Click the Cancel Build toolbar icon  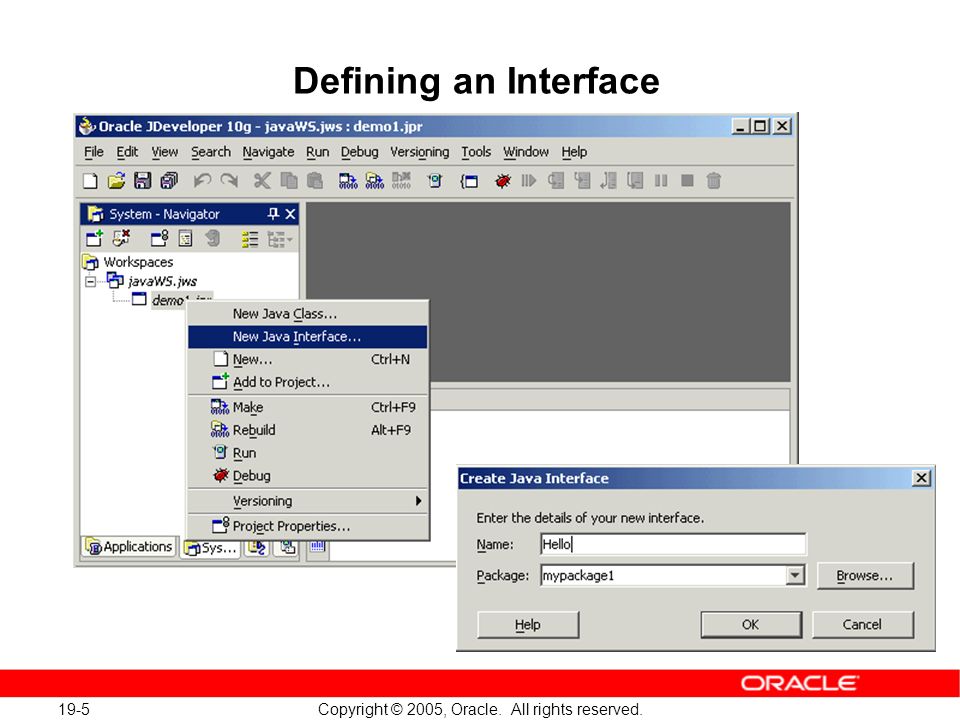[401, 181]
